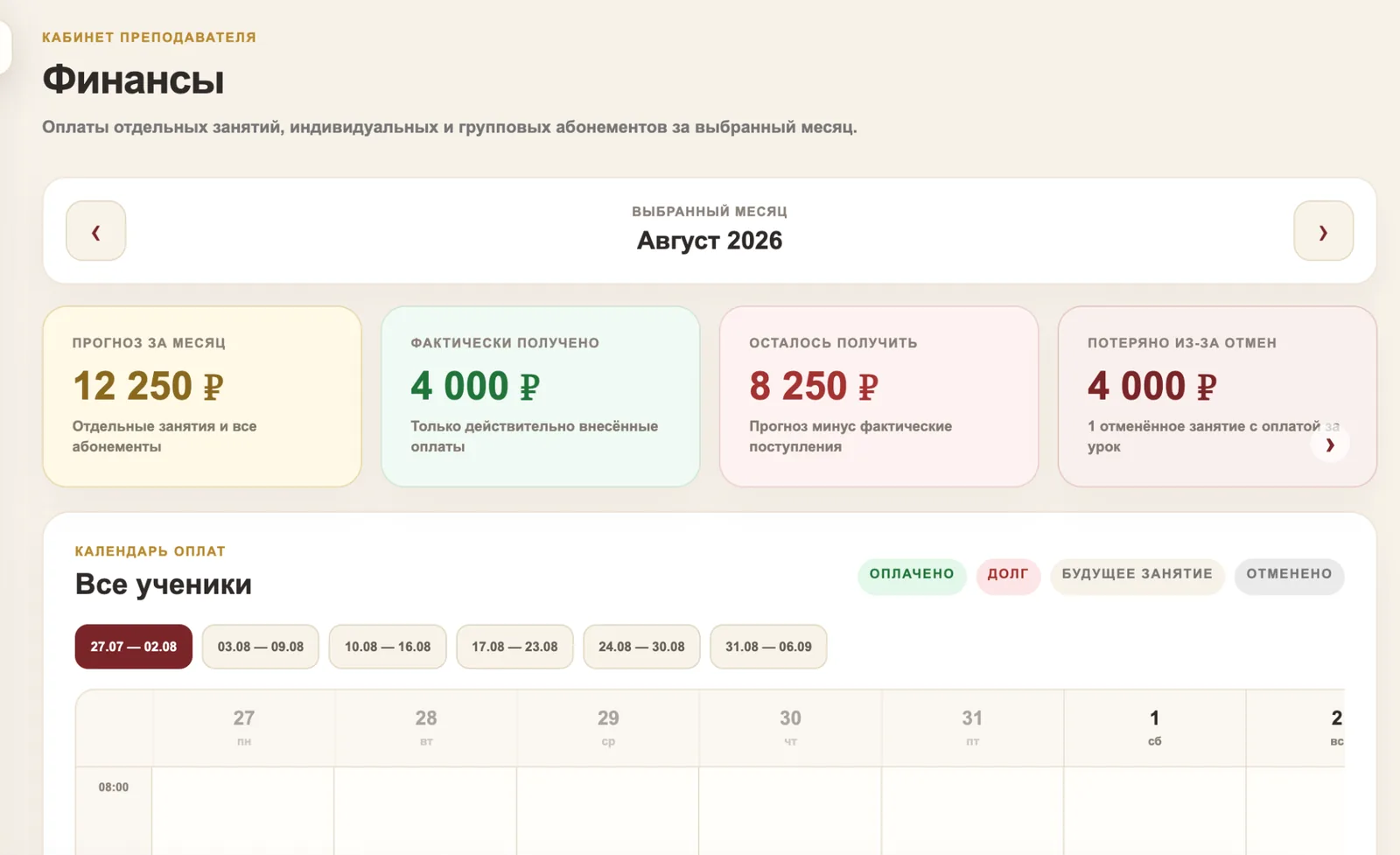Click day 28 вт column header

(x=426, y=728)
